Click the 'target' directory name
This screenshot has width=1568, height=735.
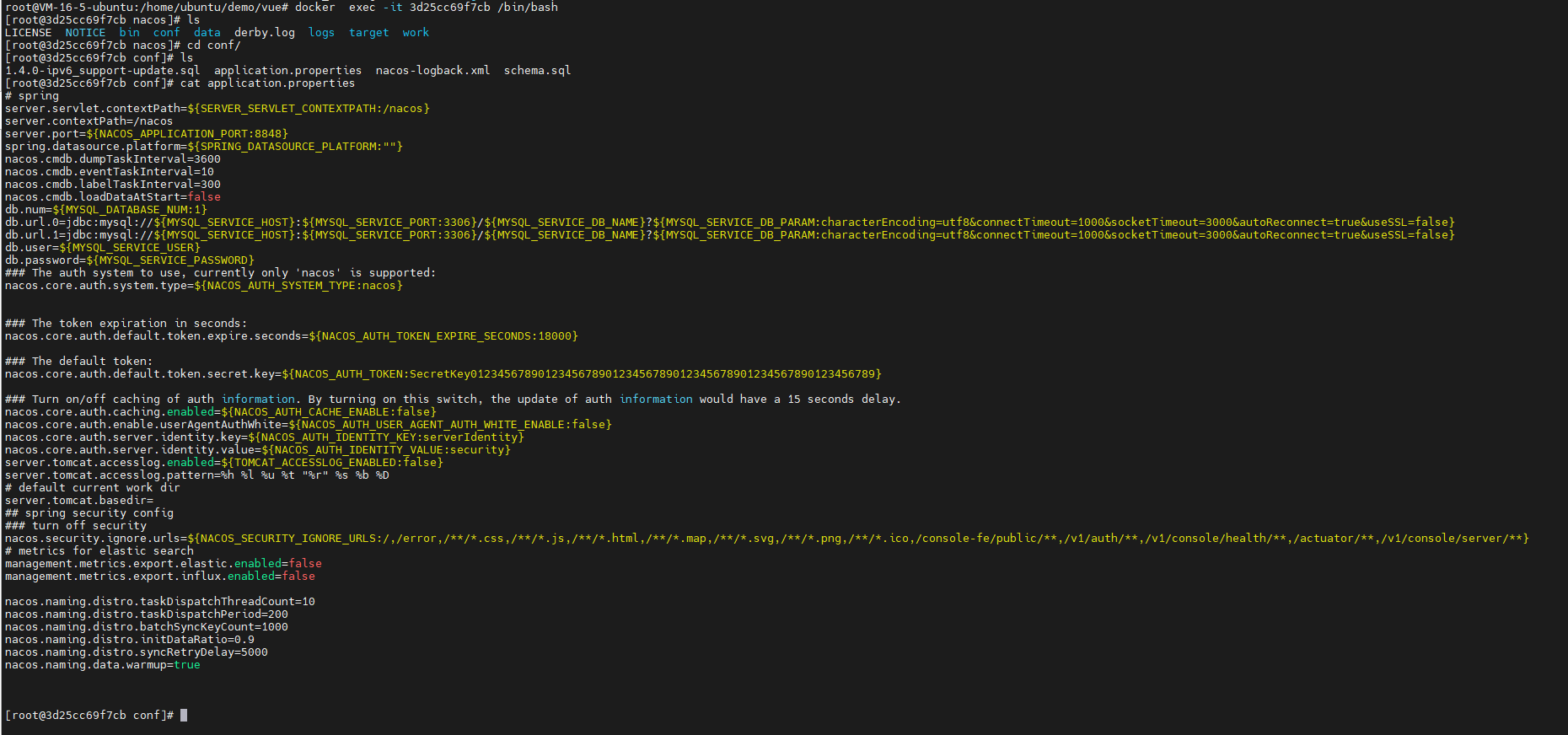[369, 33]
